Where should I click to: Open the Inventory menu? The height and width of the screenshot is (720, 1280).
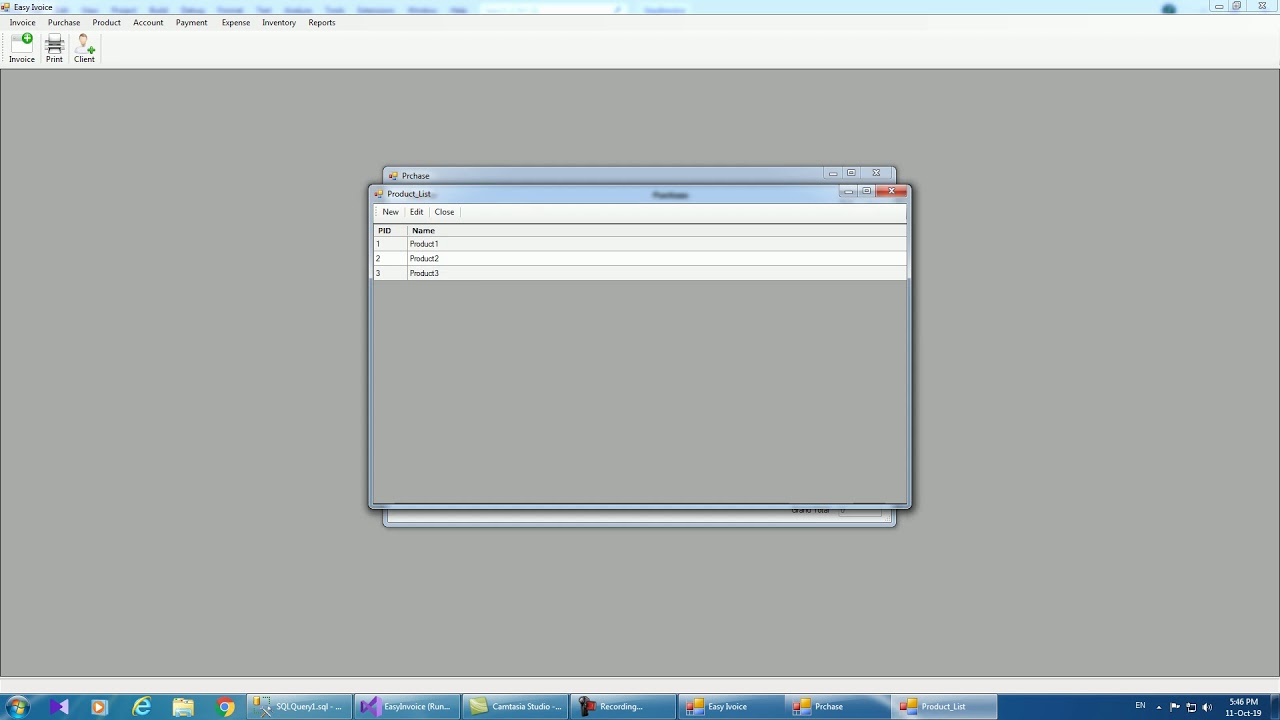(x=279, y=22)
